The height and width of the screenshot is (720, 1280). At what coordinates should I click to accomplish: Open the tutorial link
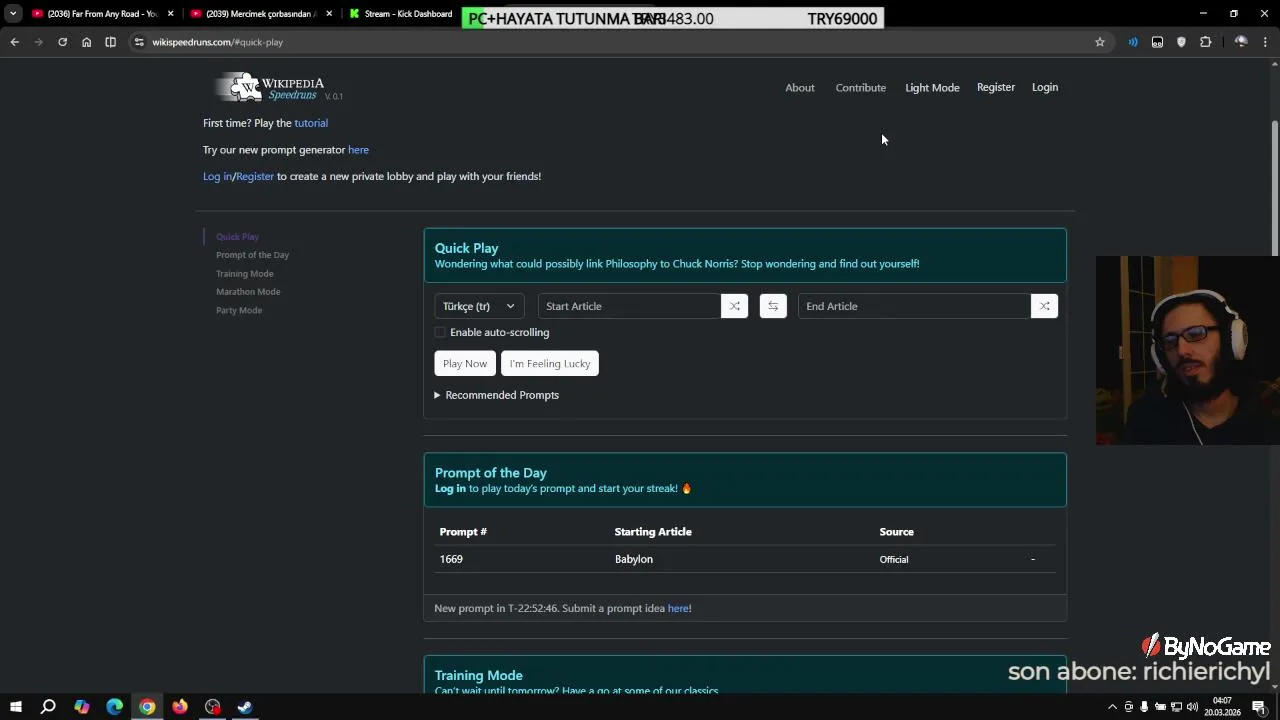311,123
